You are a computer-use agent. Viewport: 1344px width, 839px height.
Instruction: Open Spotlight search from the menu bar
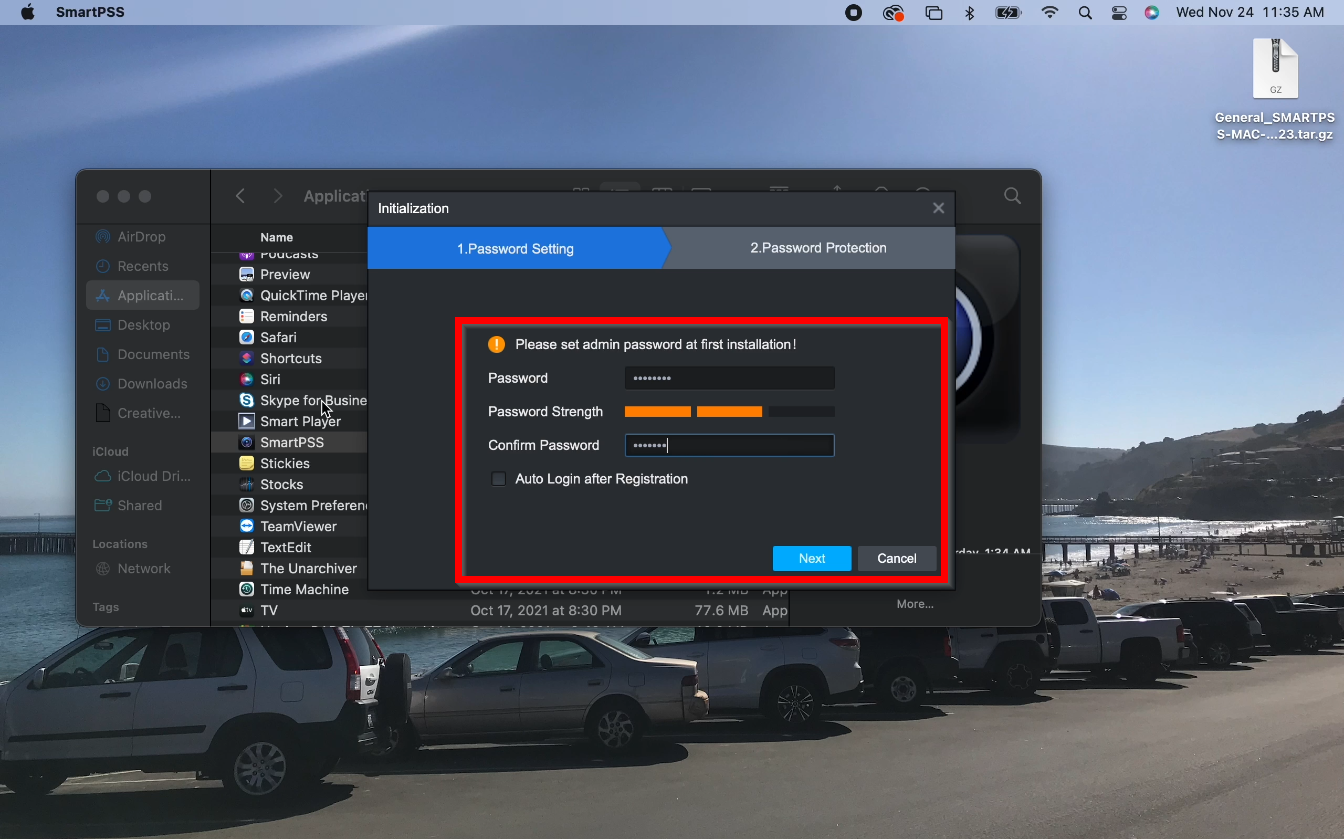tap(1085, 13)
